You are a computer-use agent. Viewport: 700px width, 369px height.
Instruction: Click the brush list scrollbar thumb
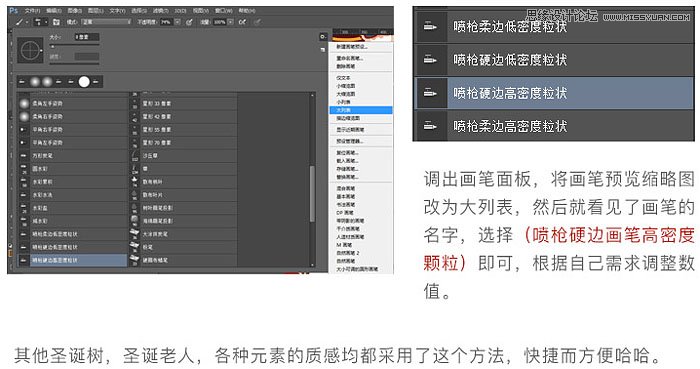pyautogui.click(x=312, y=193)
